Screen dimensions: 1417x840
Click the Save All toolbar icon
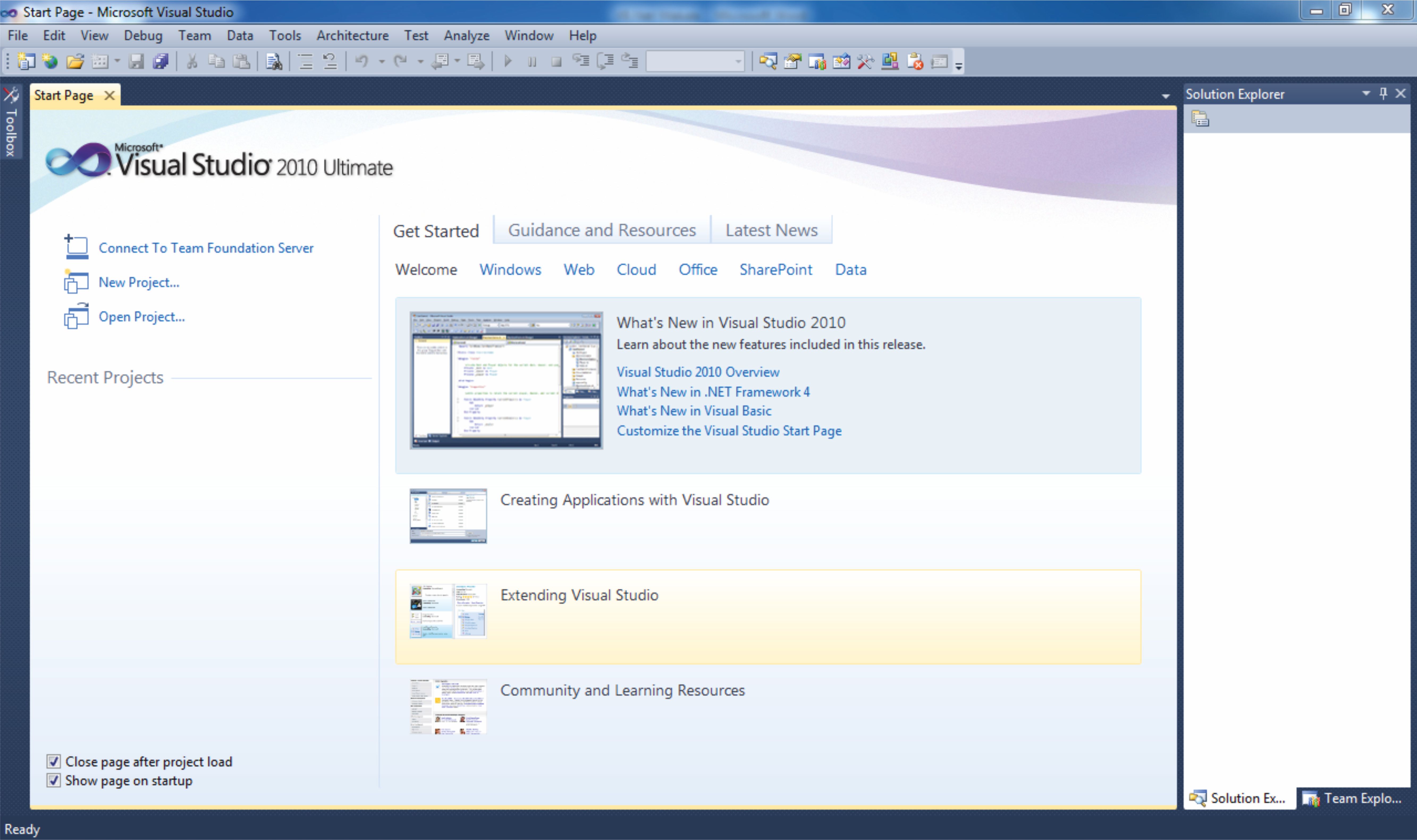(x=161, y=61)
